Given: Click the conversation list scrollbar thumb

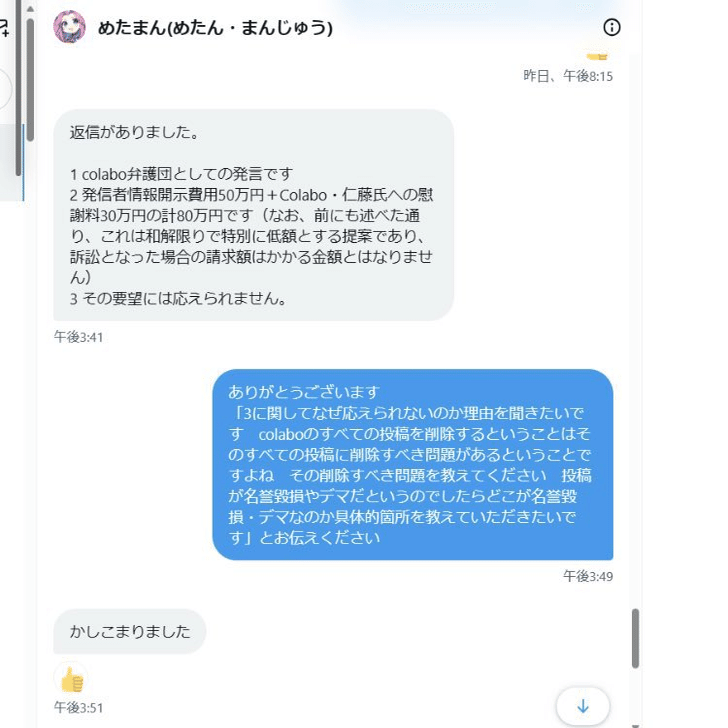Looking at the screenshot, I should [30, 80].
